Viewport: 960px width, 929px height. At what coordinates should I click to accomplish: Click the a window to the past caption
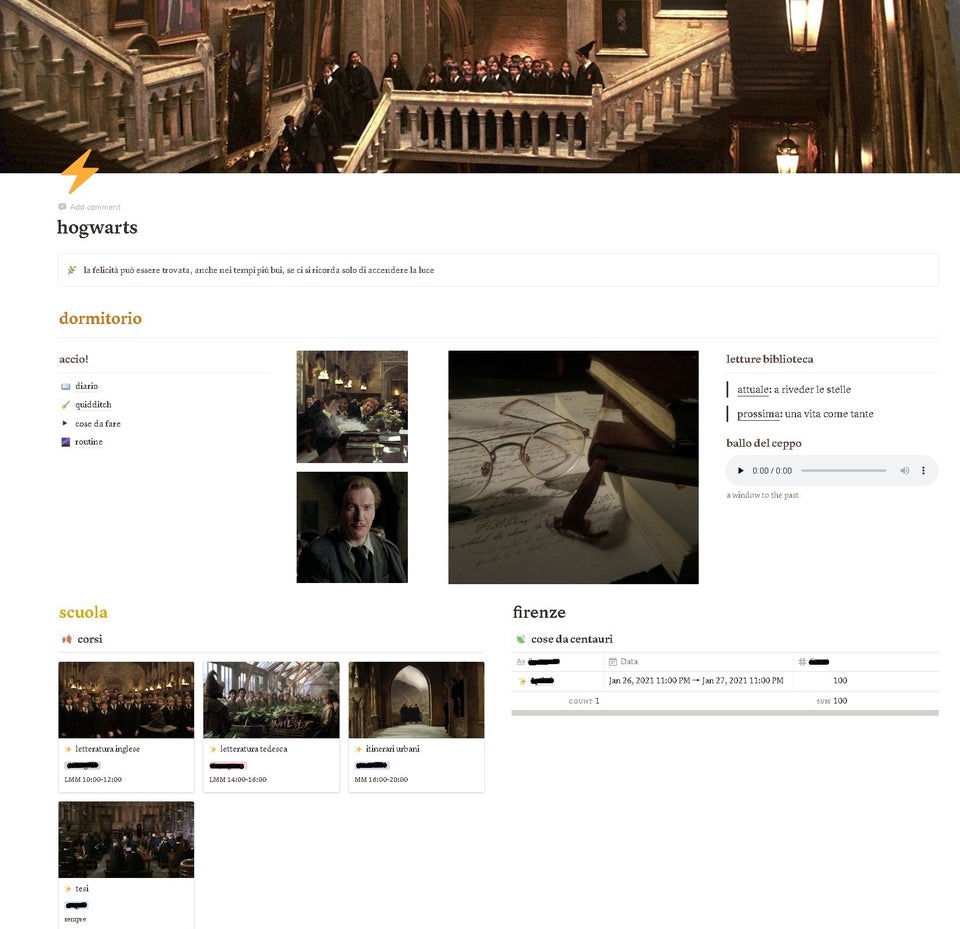point(762,495)
